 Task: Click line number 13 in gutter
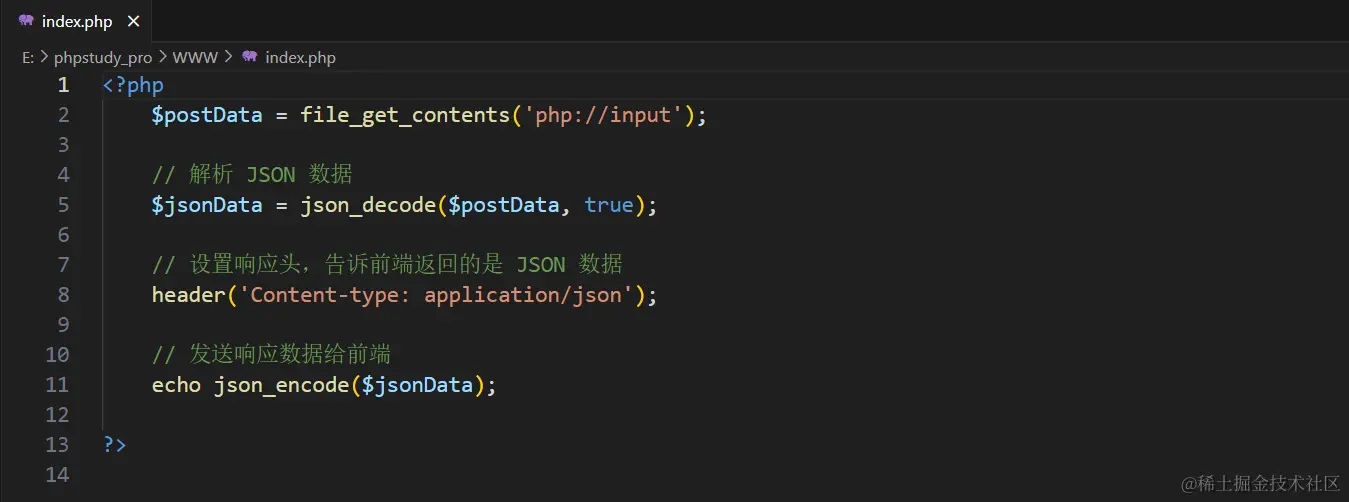coord(57,445)
